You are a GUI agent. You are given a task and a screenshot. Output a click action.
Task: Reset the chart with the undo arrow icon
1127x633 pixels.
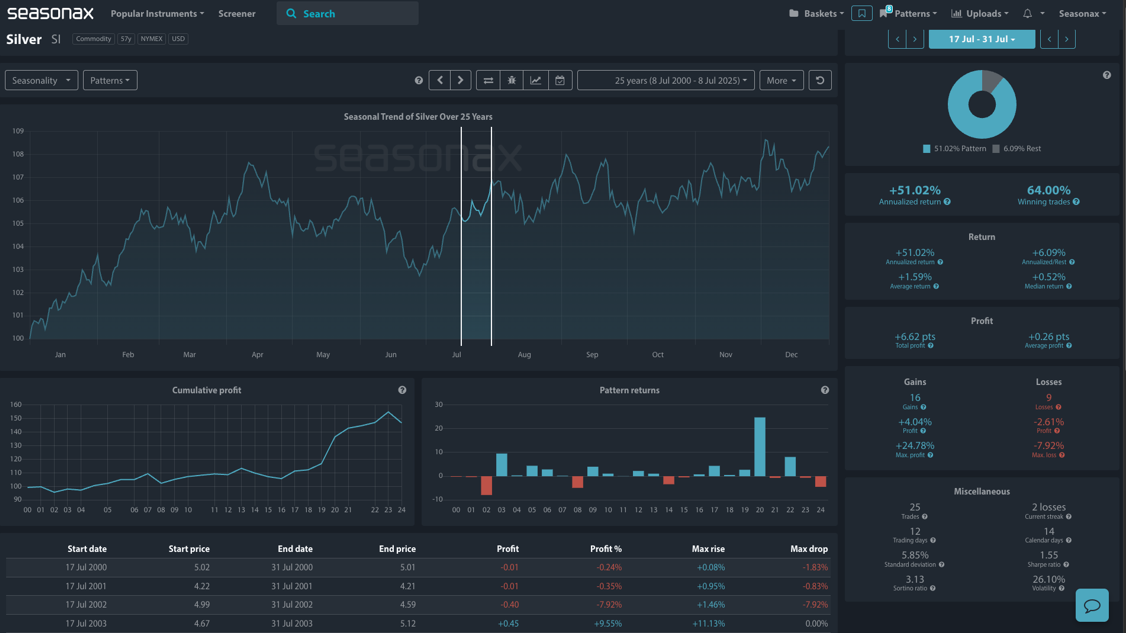click(x=820, y=80)
